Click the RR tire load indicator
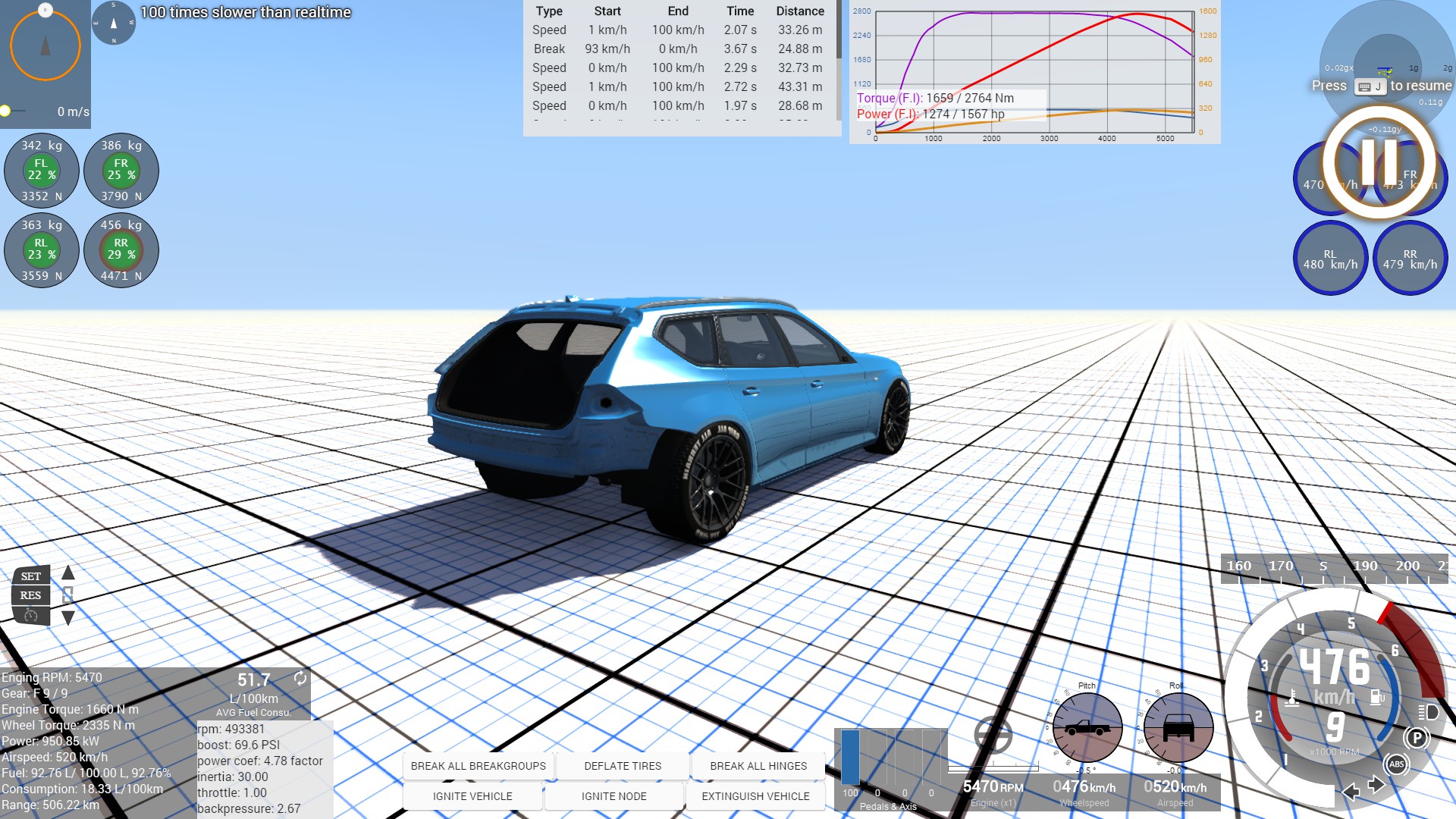The height and width of the screenshot is (819, 1456). click(121, 249)
